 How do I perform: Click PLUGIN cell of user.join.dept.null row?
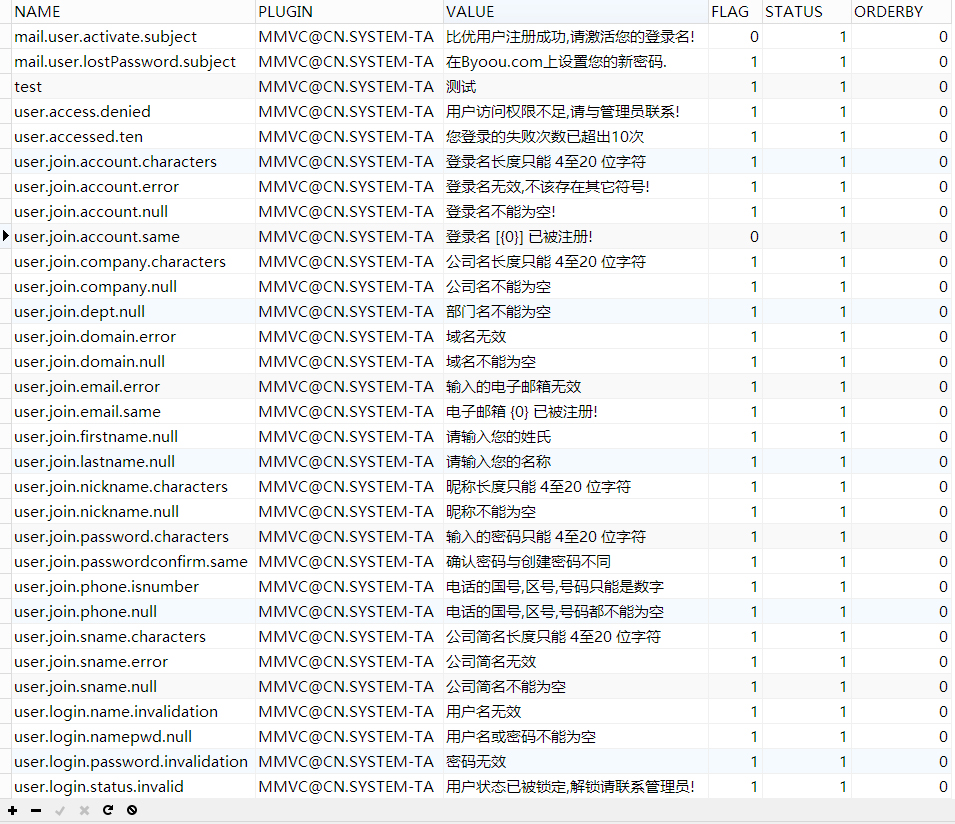(347, 312)
